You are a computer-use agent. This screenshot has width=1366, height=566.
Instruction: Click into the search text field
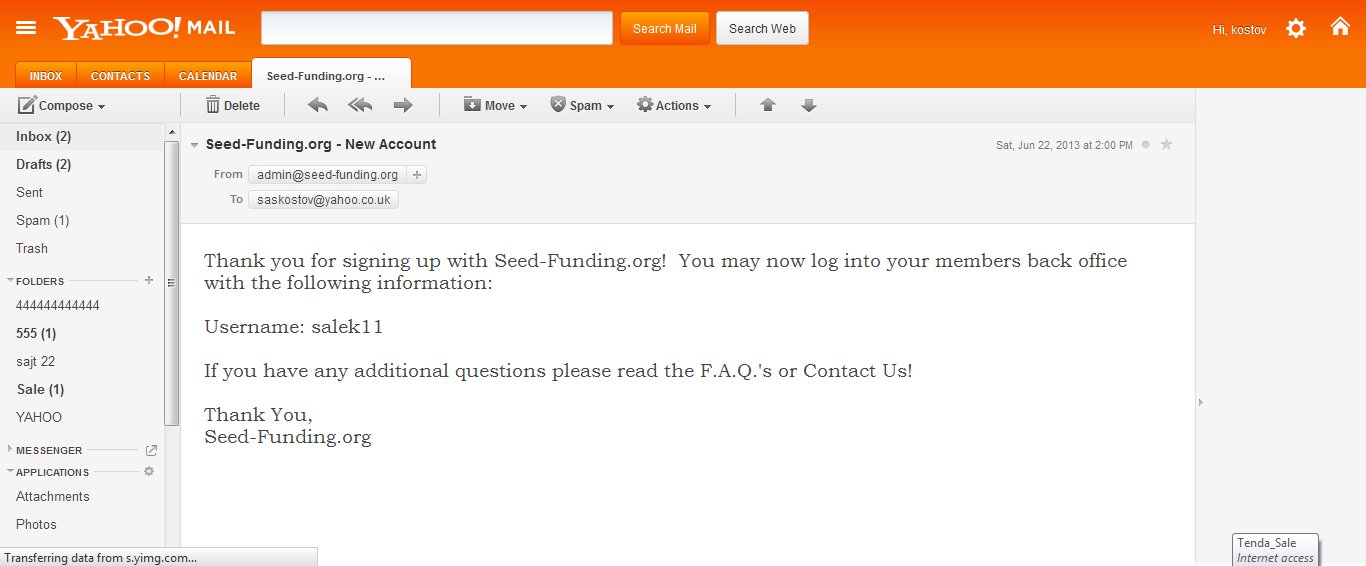436,28
